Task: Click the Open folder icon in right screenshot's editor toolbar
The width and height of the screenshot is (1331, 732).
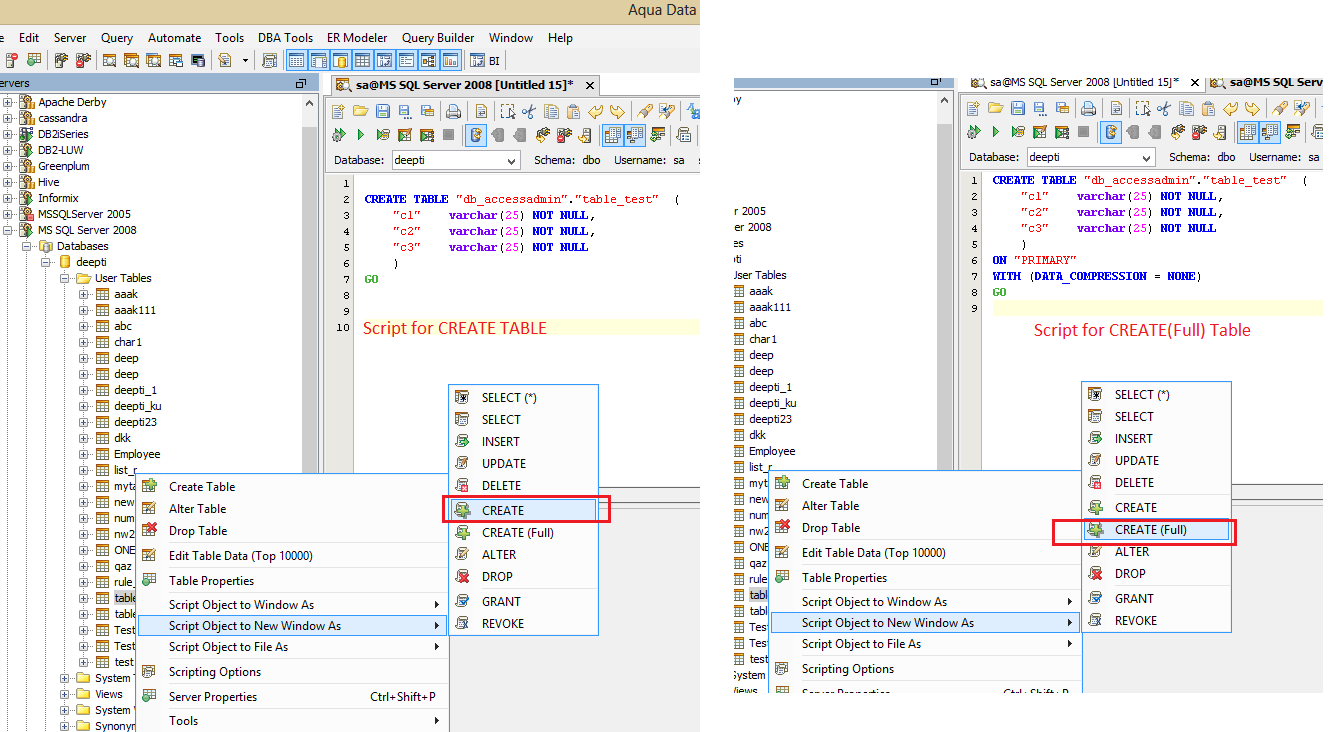Action: click(995, 108)
